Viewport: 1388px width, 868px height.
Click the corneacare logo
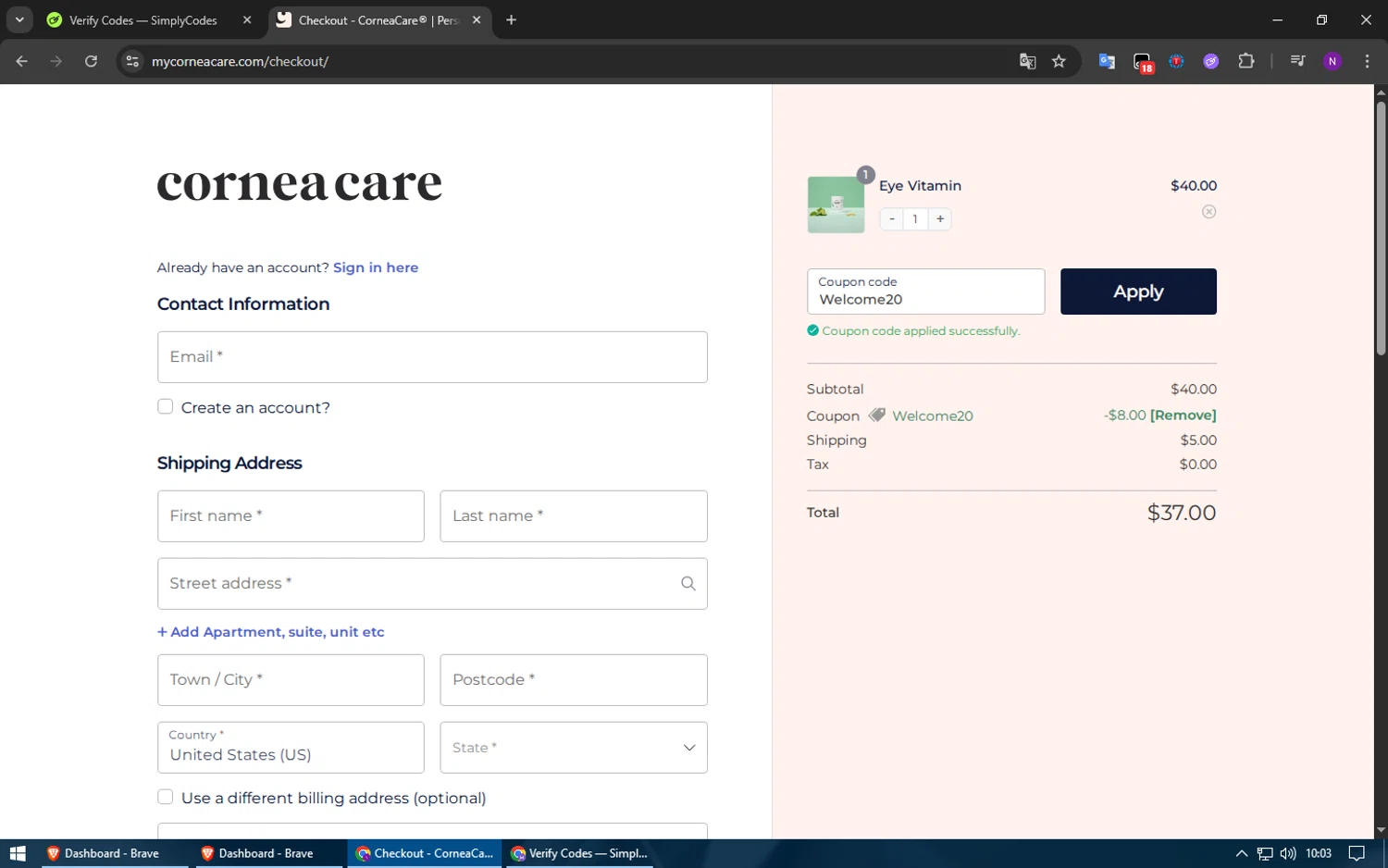[300, 183]
